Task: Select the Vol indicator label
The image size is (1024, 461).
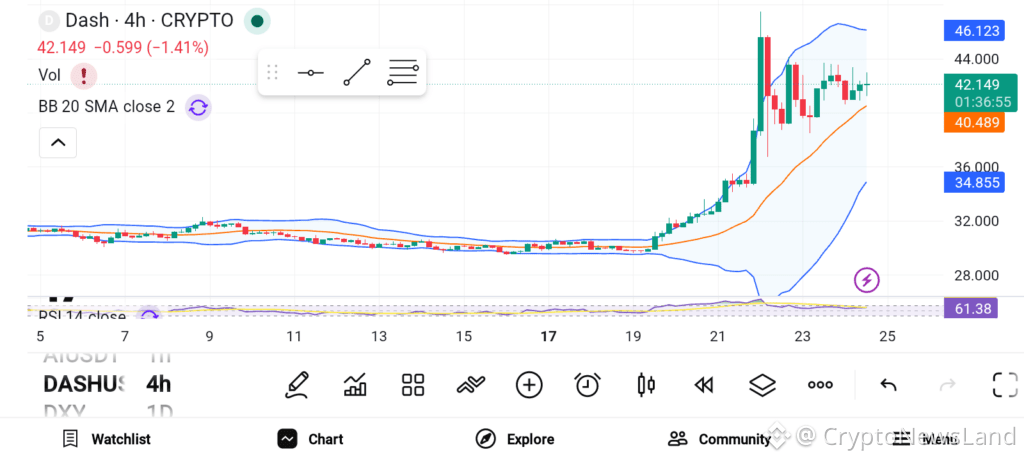Action: pyautogui.click(x=50, y=75)
